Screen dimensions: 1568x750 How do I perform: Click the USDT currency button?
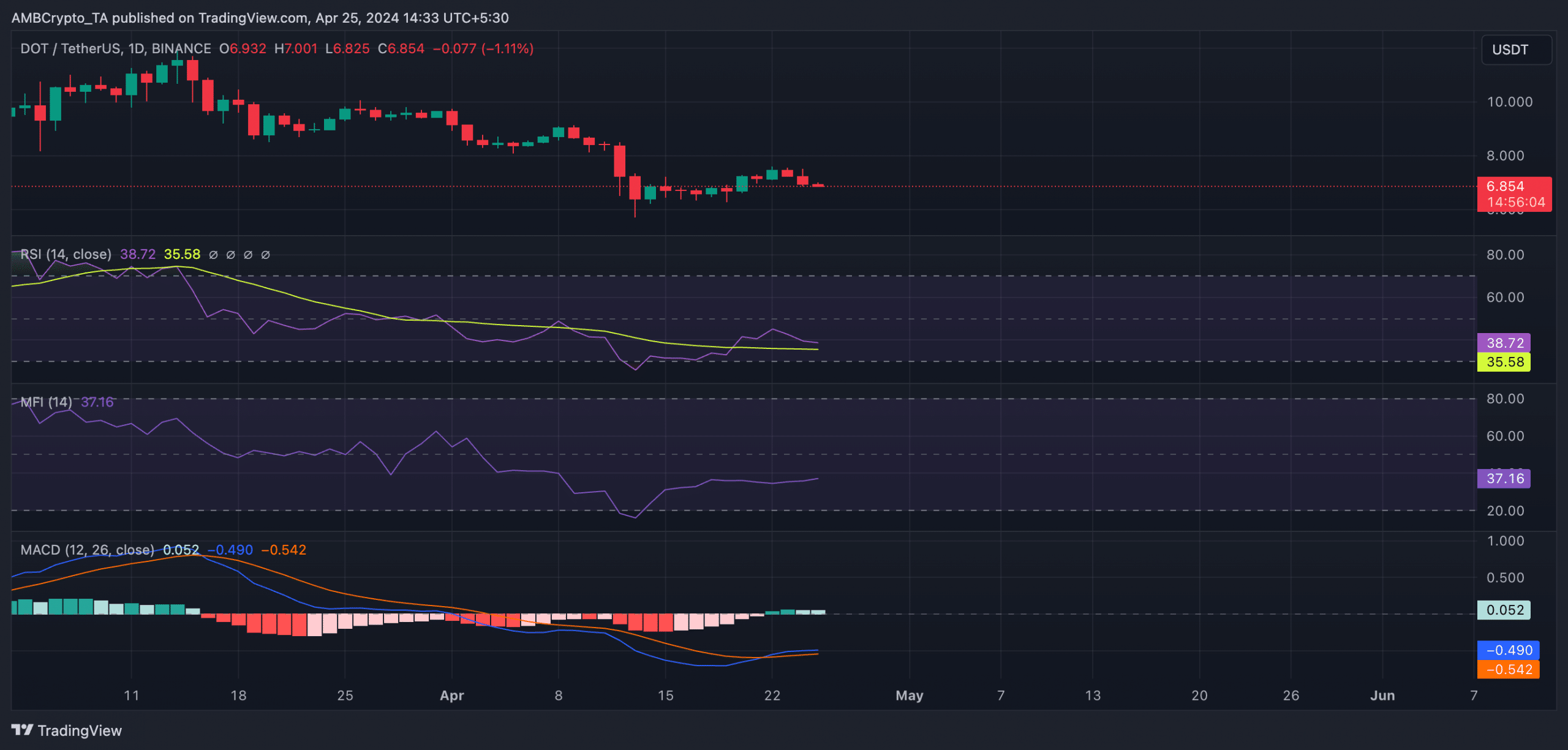(1516, 50)
